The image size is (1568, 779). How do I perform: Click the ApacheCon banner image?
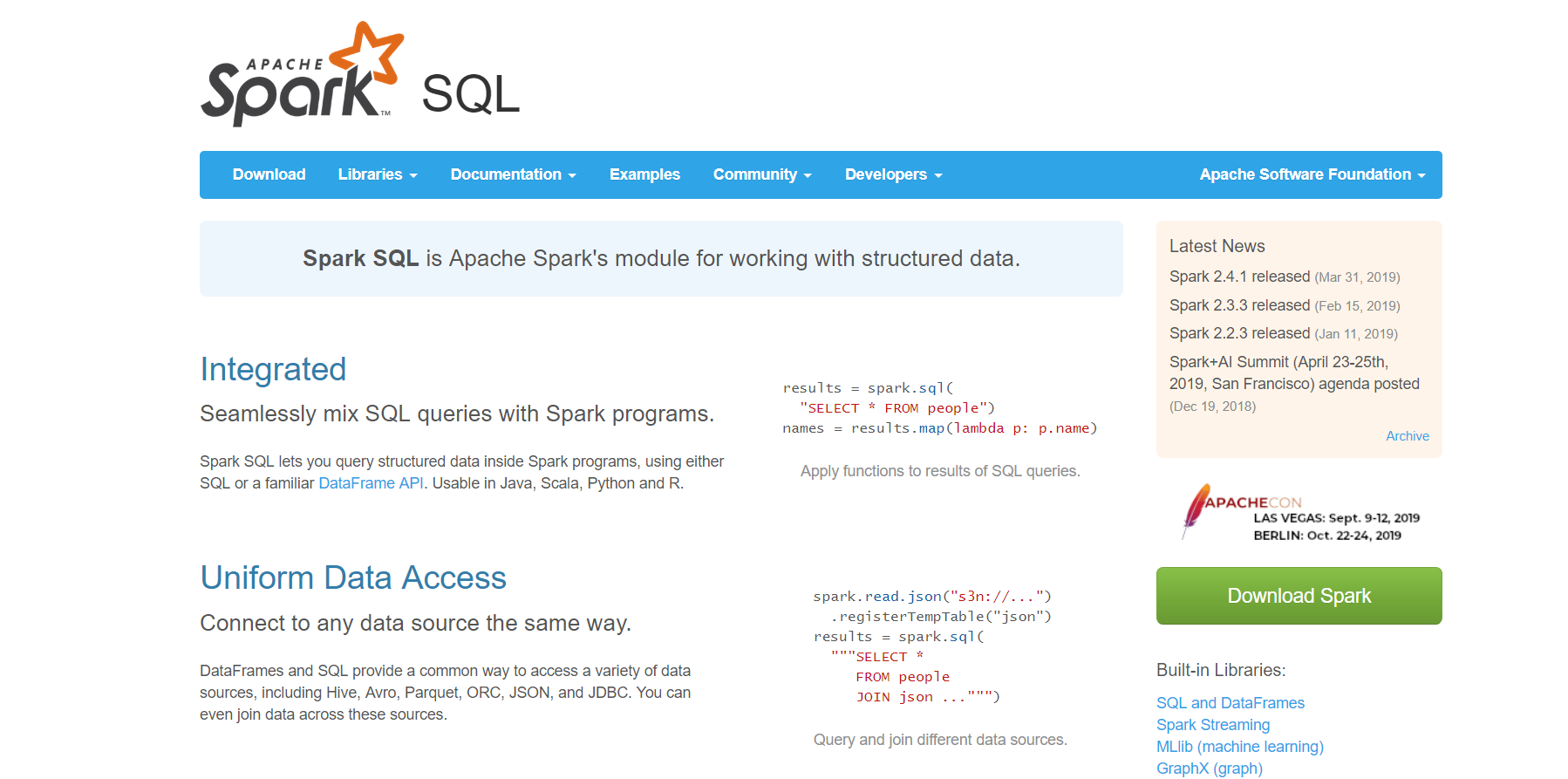click(1299, 512)
